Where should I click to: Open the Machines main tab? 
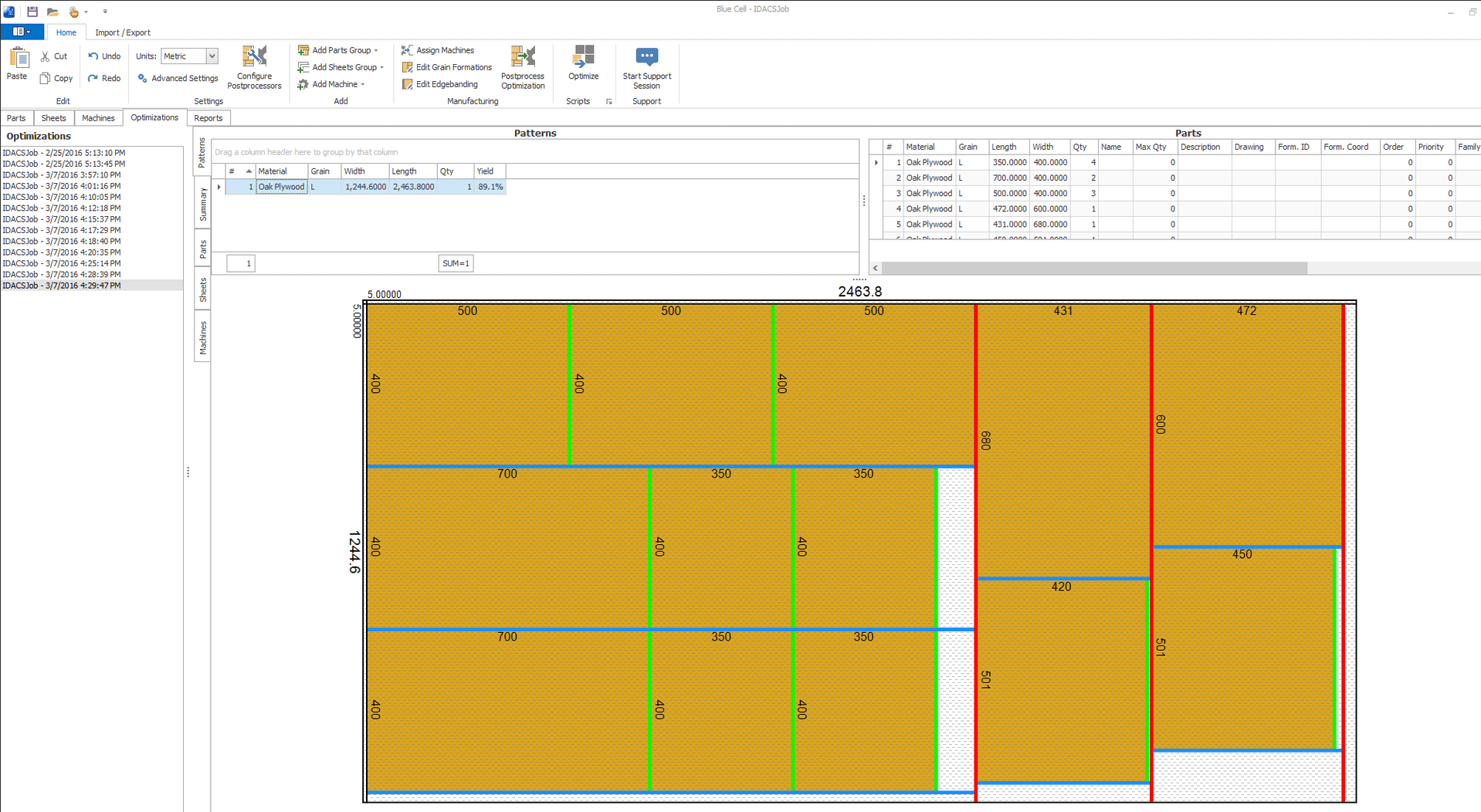point(98,118)
